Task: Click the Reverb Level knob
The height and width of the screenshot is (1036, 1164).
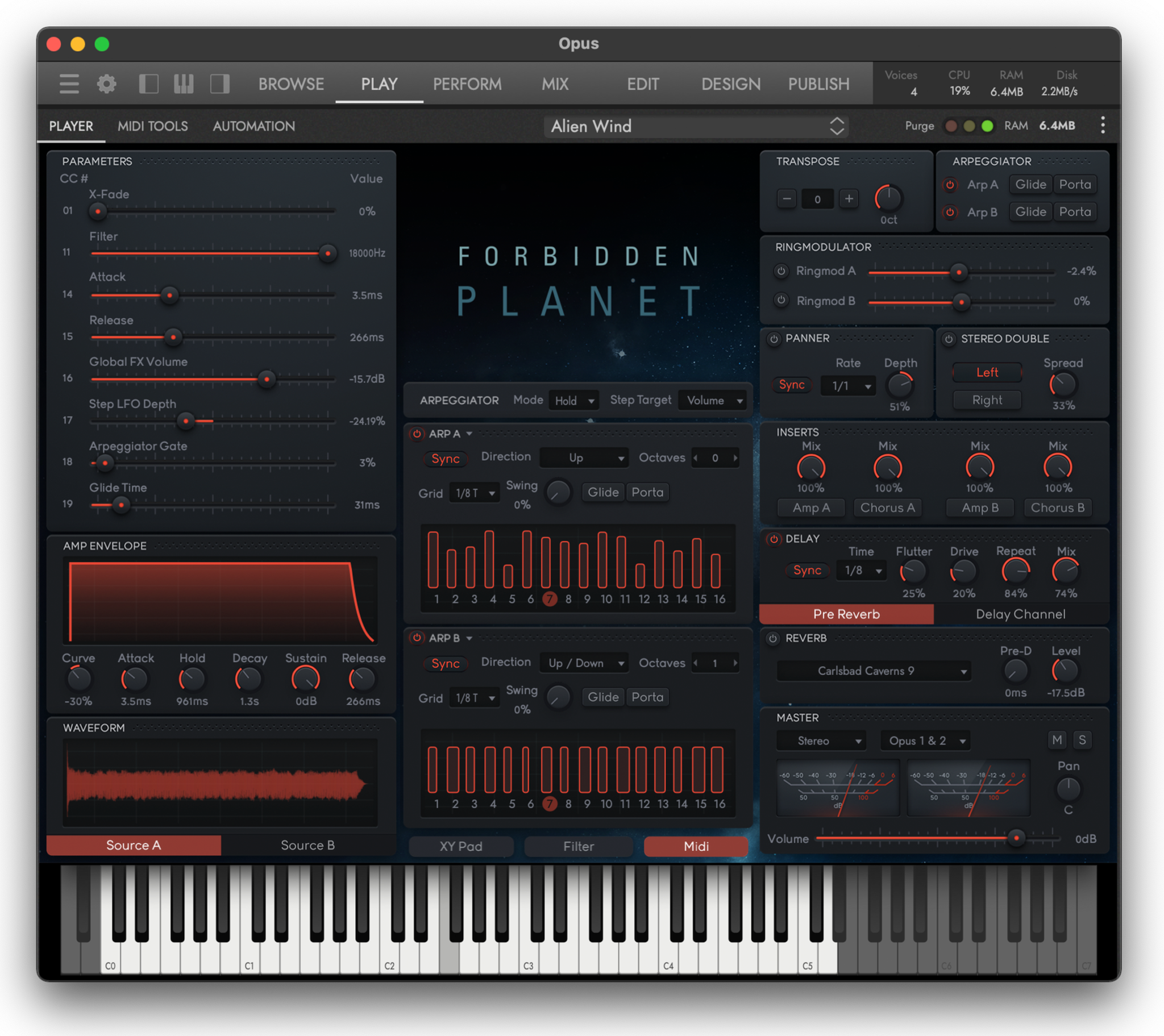Action: [x=1065, y=671]
